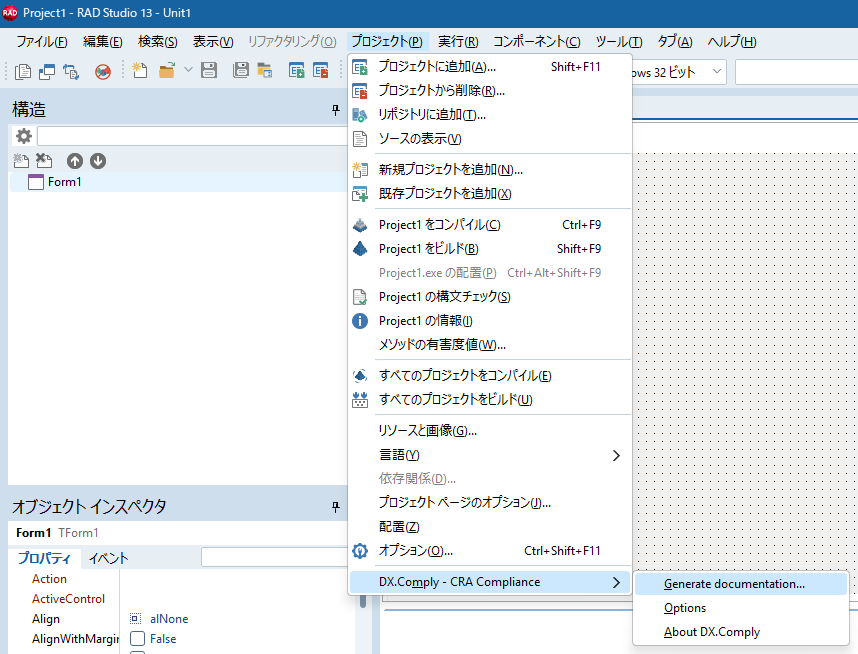Open オプション(O)... project options
The height and width of the screenshot is (654, 858).
tap(490, 551)
